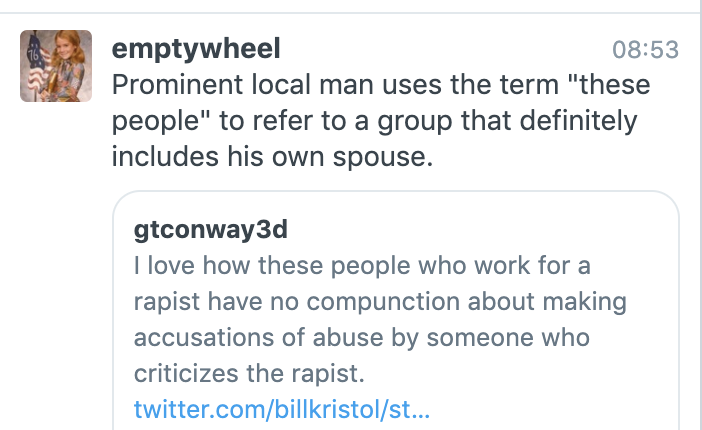Open the tweet via the 08:53 timestamp
This screenshot has width=702, height=430.
click(x=645, y=50)
